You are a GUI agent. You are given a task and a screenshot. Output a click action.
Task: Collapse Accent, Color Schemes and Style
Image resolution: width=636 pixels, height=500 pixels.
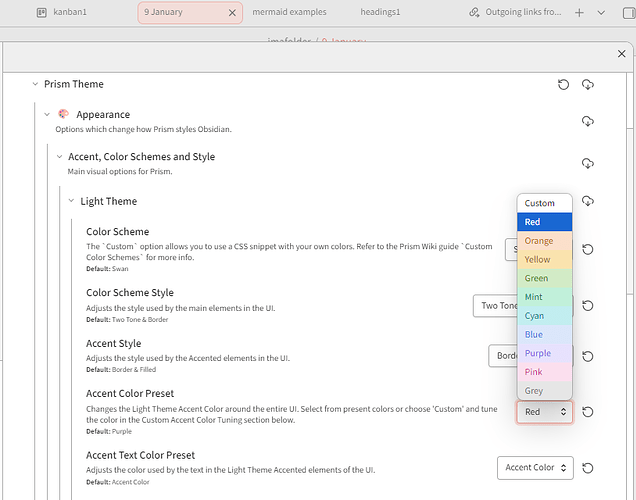(x=59, y=157)
